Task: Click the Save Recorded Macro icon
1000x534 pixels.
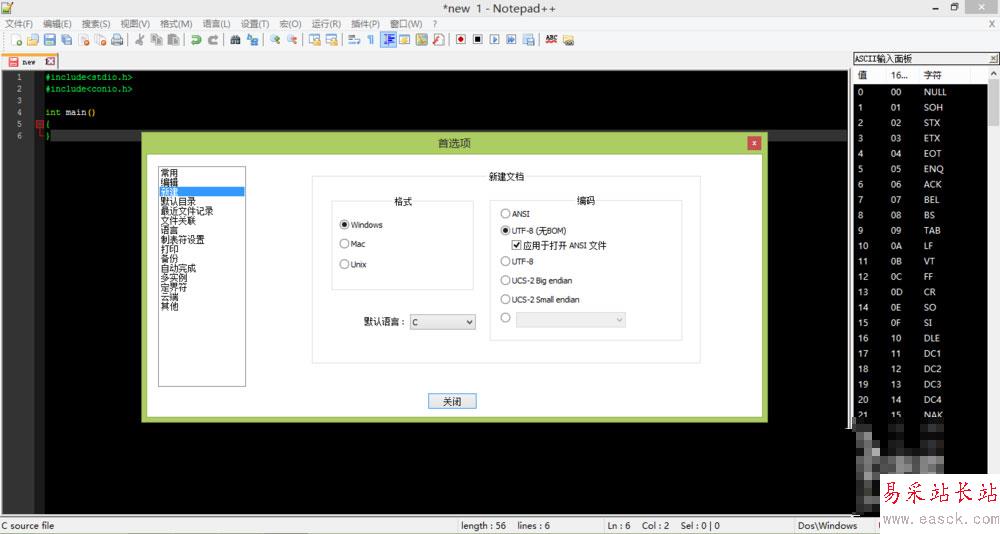Action: [529, 40]
